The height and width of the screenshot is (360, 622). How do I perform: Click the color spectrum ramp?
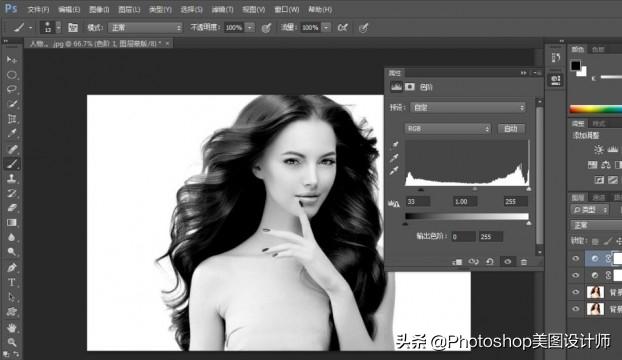click(x=595, y=109)
